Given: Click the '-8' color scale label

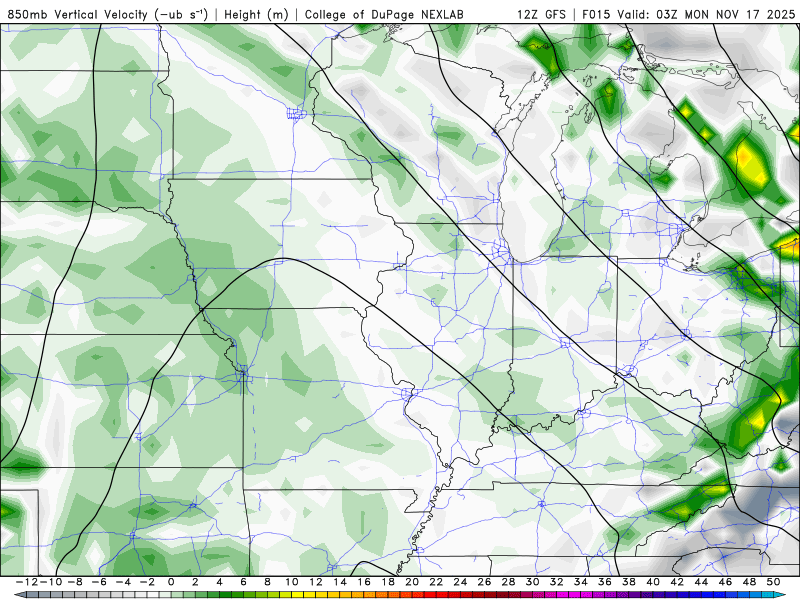Looking at the screenshot, I should click(x=75, y=582).
